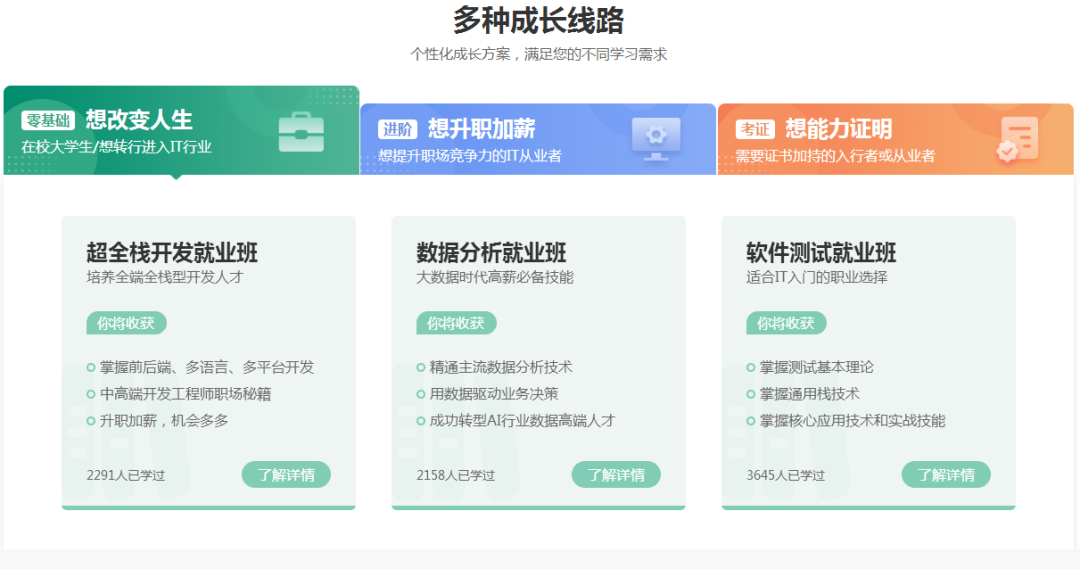Open the 考证 想能力证明 tab
Image resolution: width=1080 pixels, height=569 pixels.
(x=895, y=139)
